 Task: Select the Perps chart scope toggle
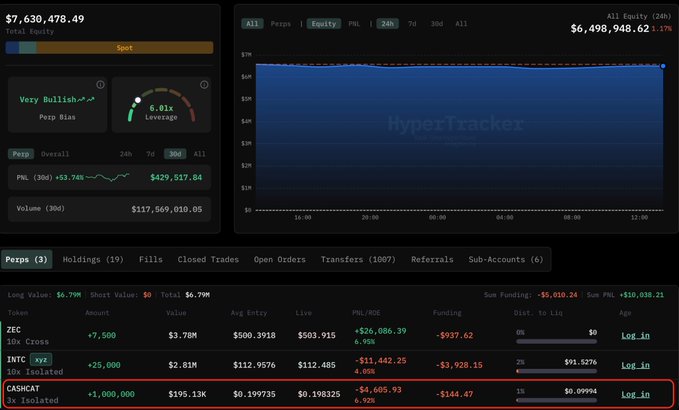[x=281, y=24]
